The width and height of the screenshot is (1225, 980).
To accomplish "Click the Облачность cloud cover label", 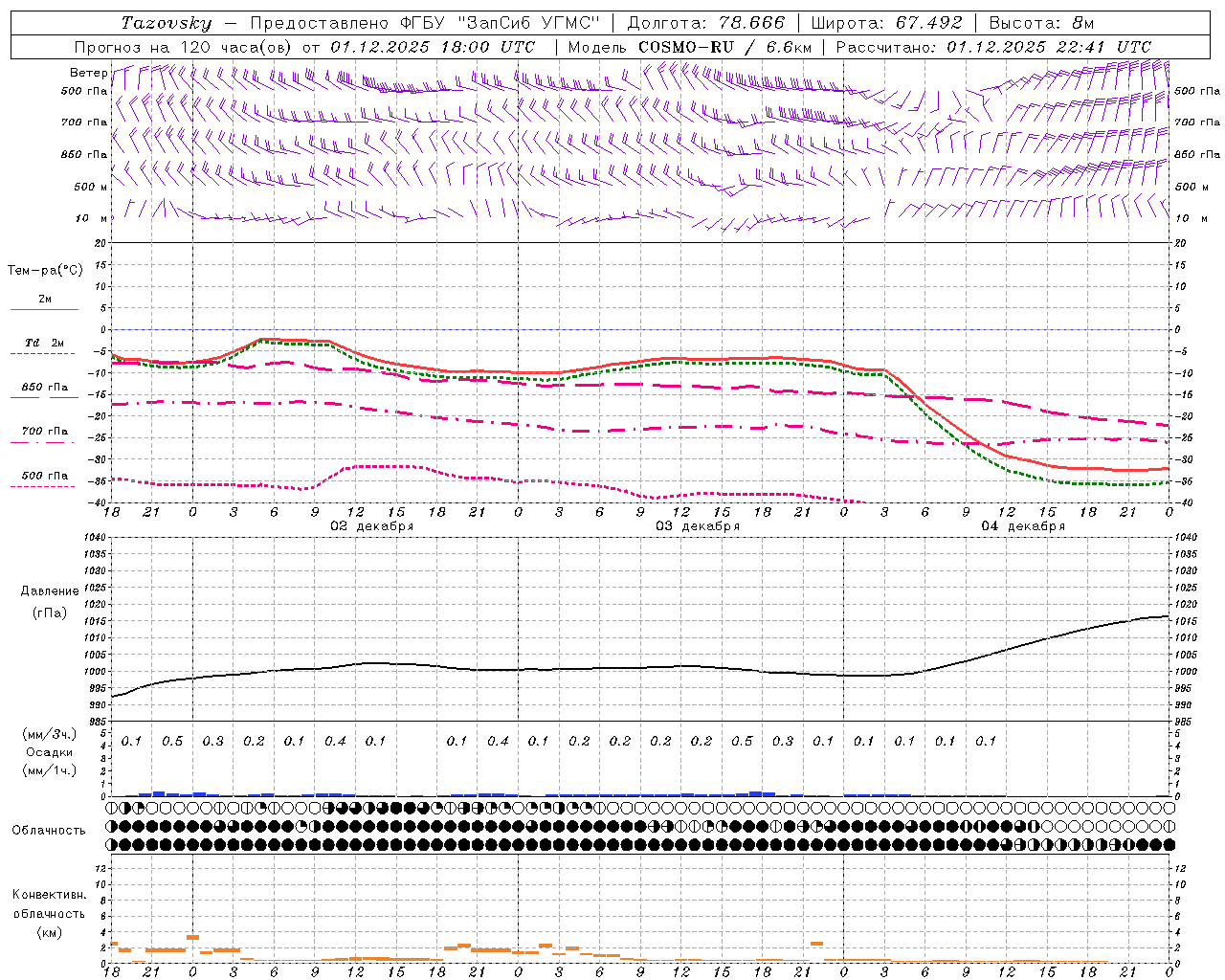I will point(49,830).
